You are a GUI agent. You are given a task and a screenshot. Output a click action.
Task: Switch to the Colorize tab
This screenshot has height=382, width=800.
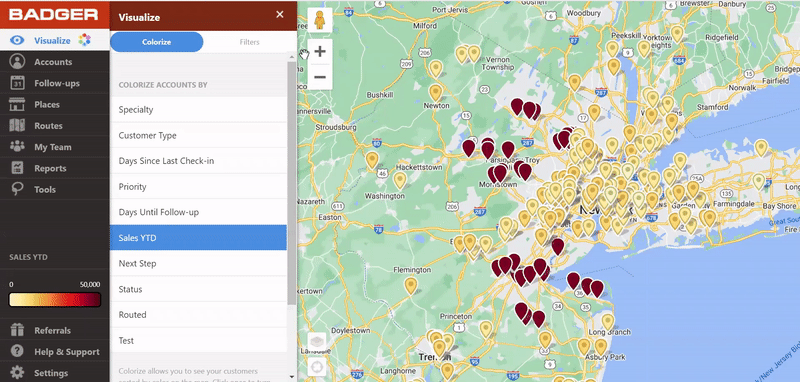click(x=157, y=42)
